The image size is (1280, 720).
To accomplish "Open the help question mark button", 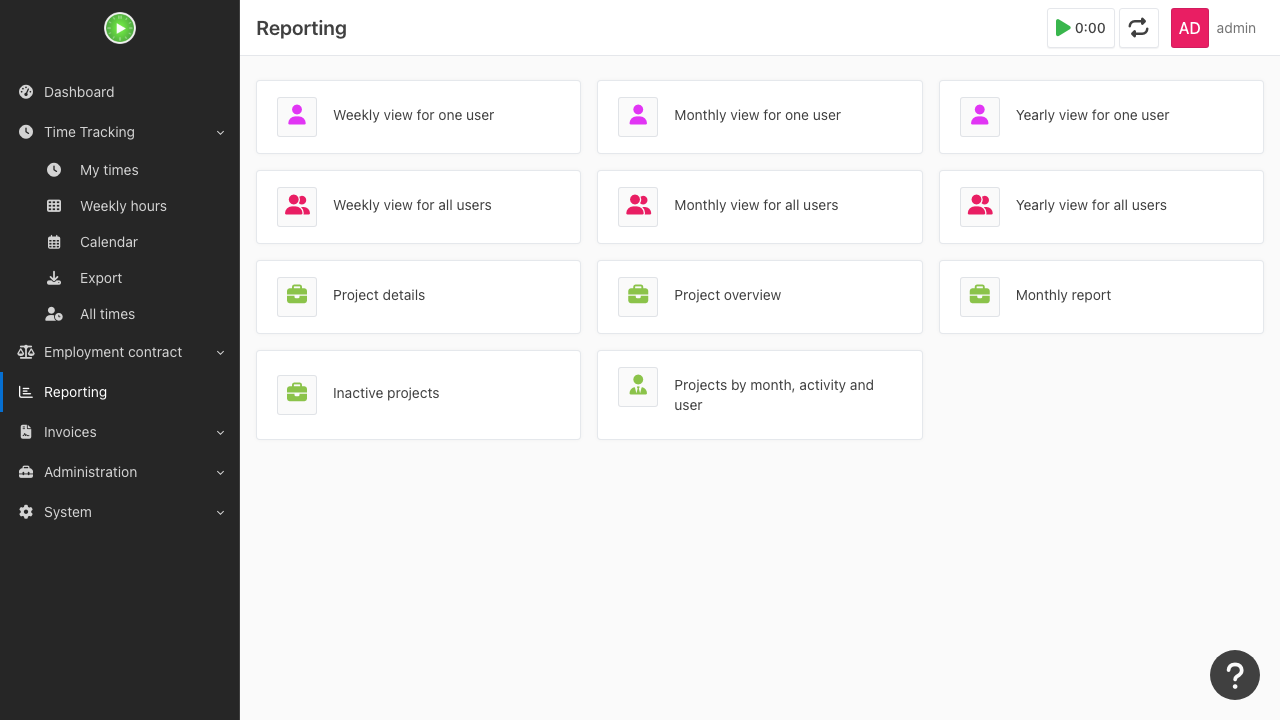I will (1235, 675).
